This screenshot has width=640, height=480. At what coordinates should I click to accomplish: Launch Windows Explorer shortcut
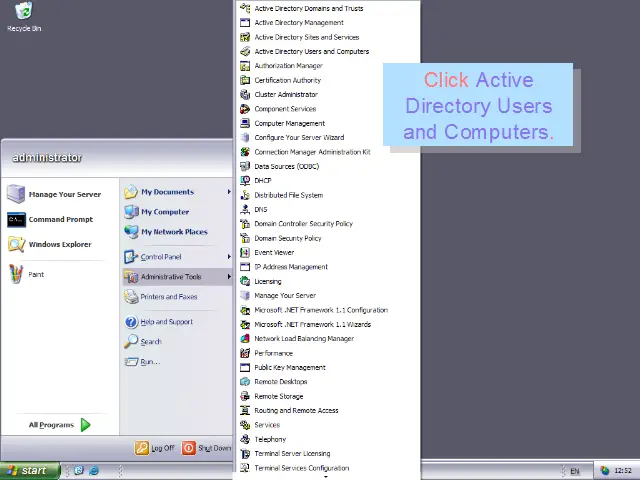(59, 244)
